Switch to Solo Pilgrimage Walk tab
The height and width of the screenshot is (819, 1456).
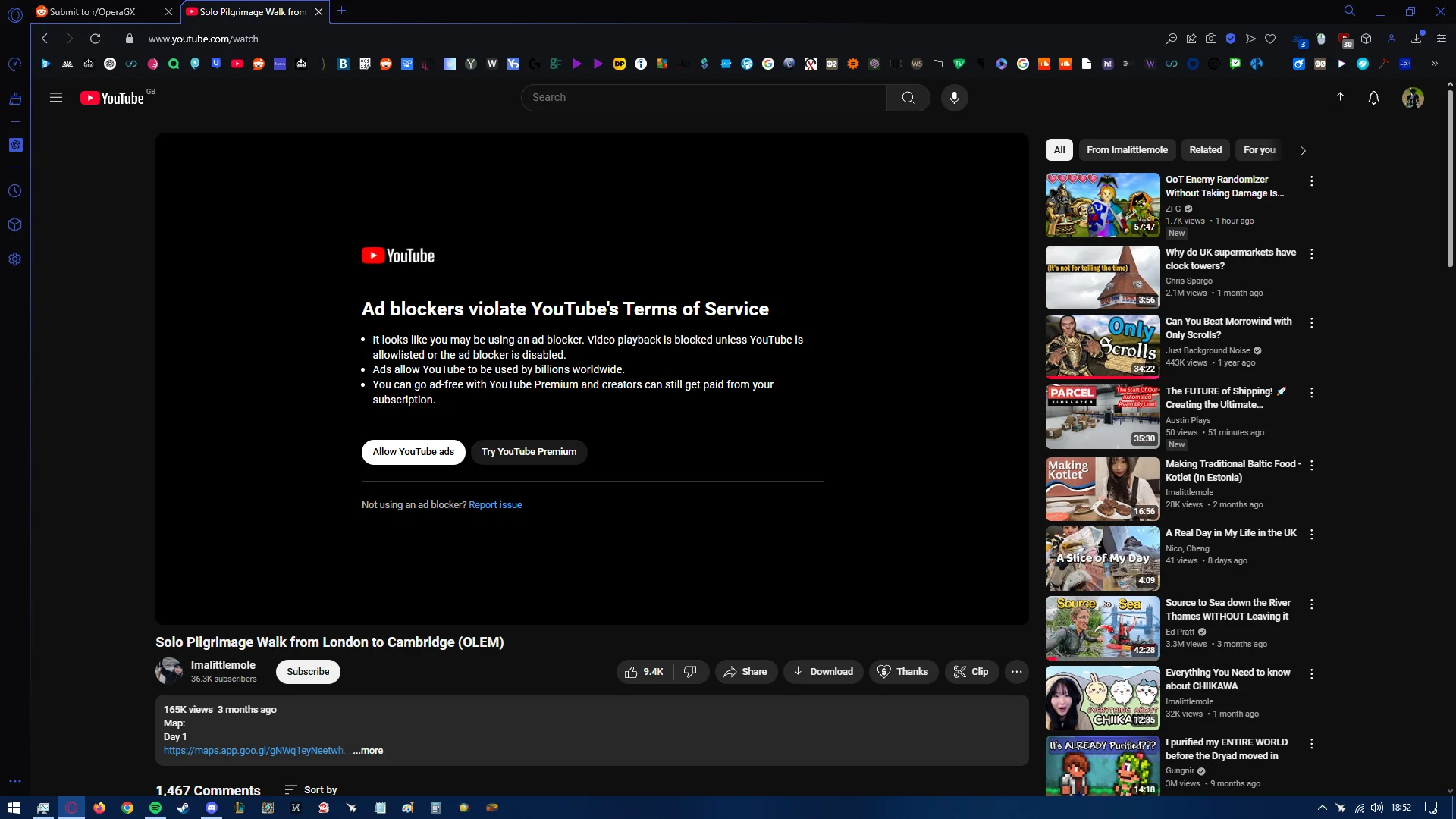pos(255,11)
